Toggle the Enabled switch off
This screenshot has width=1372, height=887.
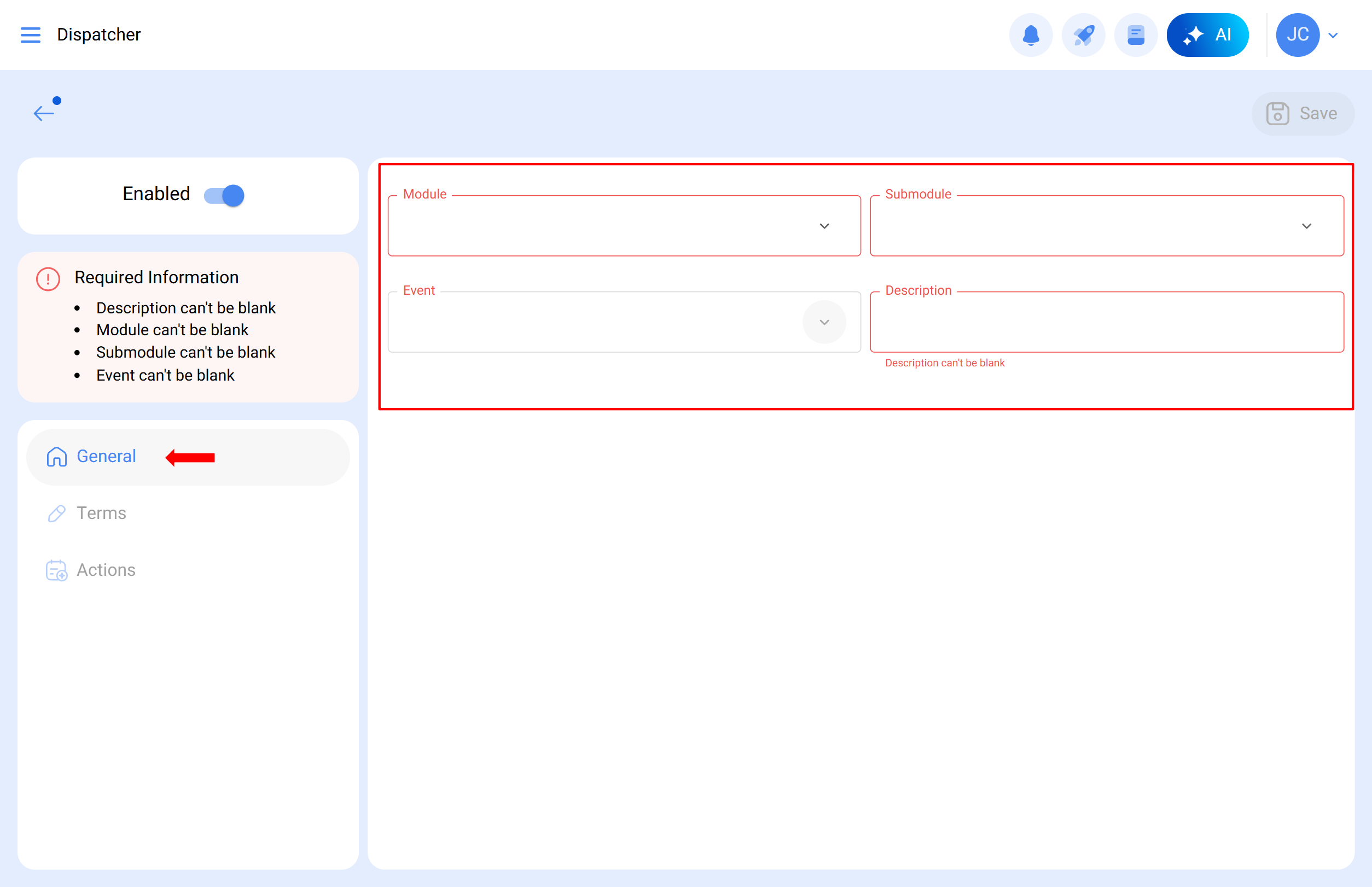pyautogui.click(x=224, y=195)
